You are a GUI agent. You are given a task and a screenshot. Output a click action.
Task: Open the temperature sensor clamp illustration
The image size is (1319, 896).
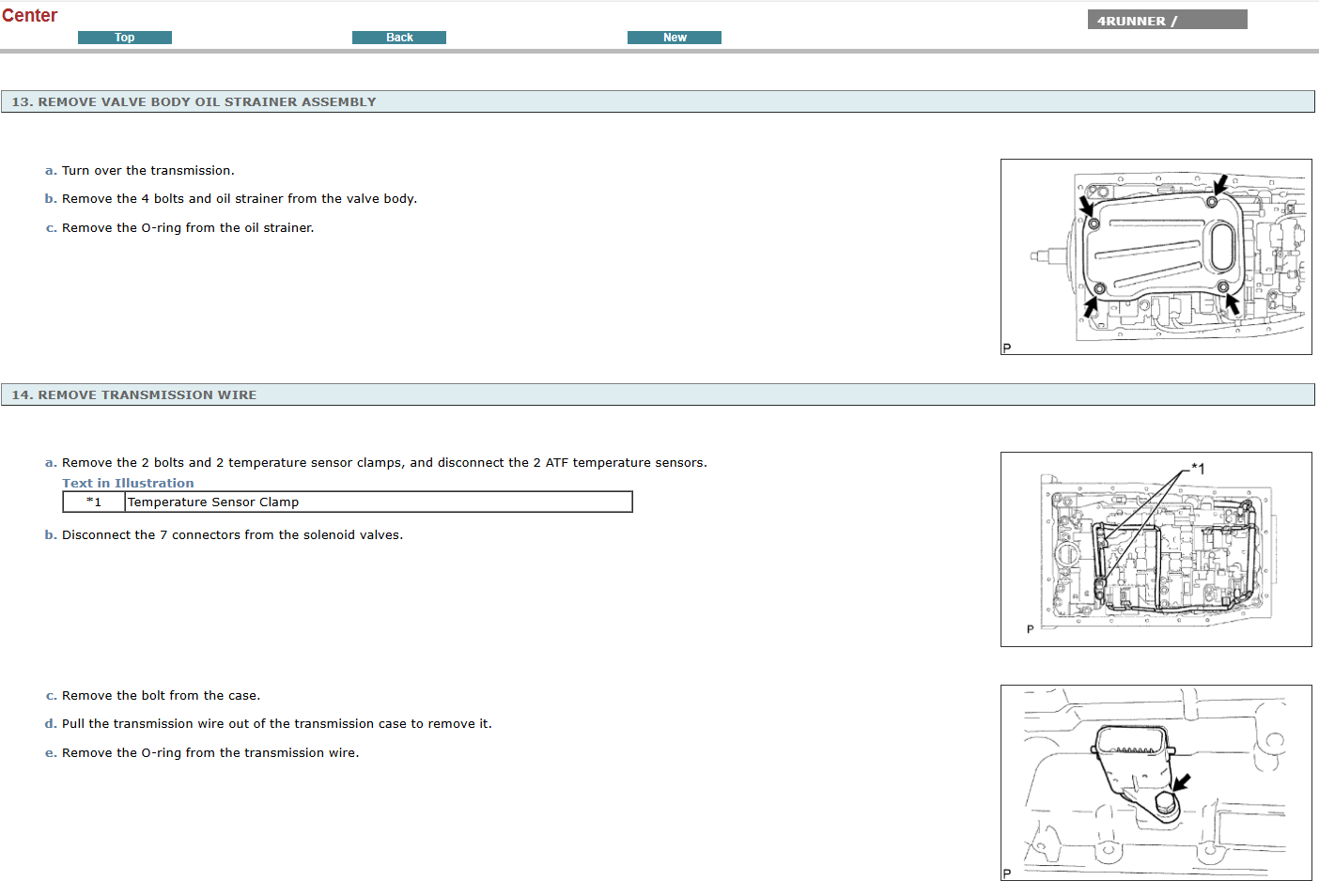click(x=1156, y=549)
